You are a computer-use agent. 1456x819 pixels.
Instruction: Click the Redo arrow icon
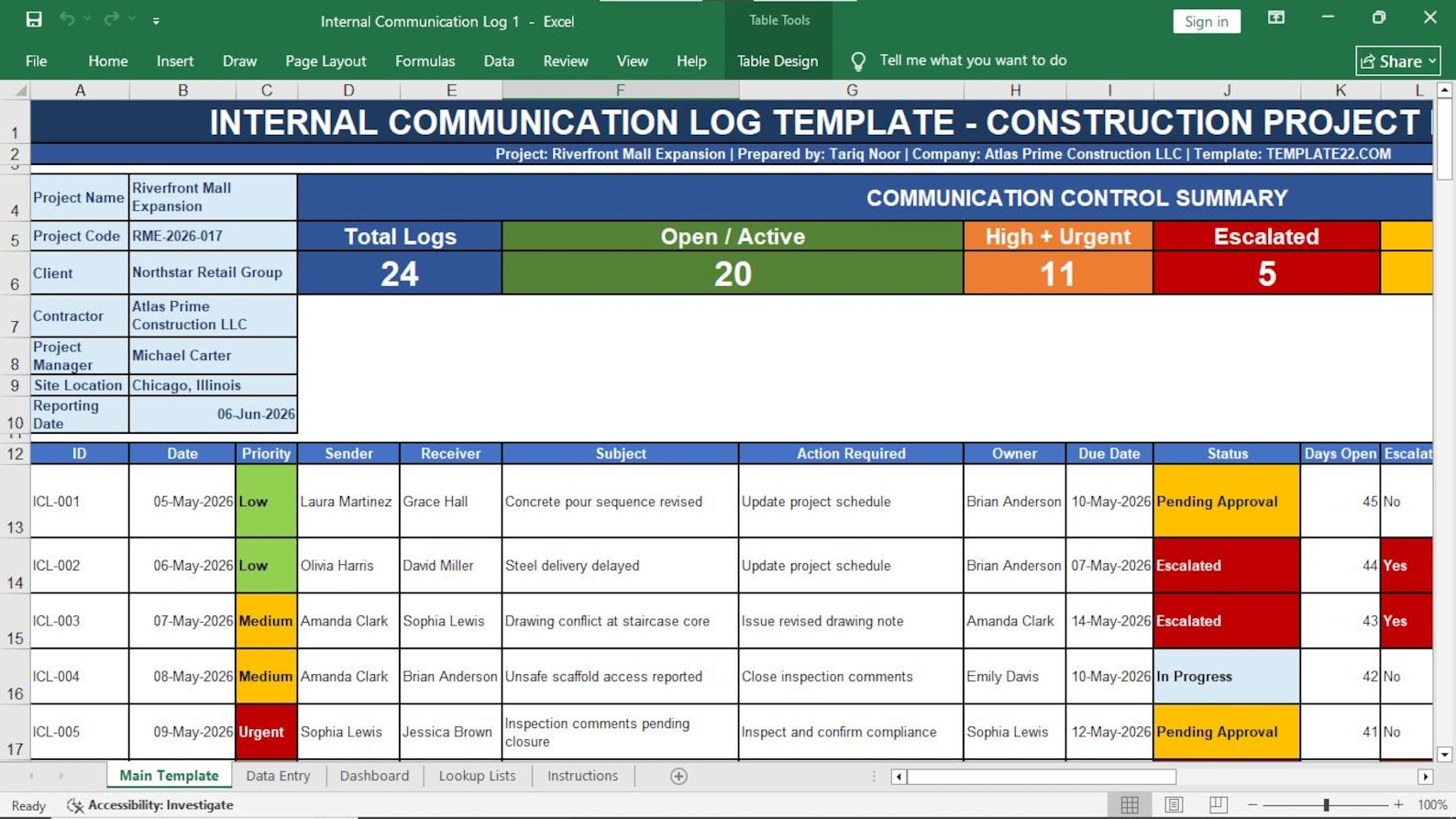point(112,19)
